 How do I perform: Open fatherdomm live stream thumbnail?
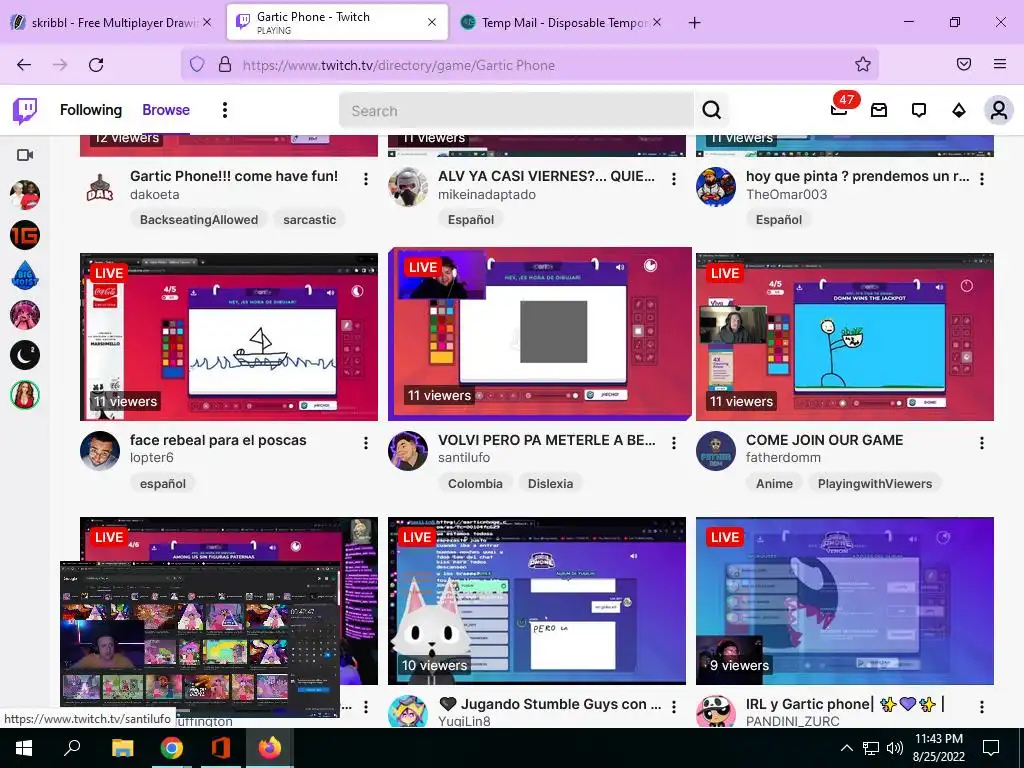845,337
